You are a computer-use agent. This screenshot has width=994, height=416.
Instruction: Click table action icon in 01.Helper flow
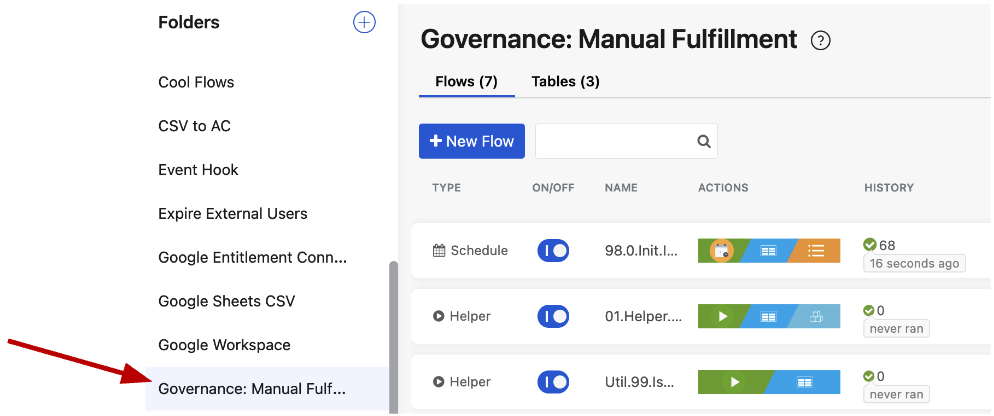768,317
